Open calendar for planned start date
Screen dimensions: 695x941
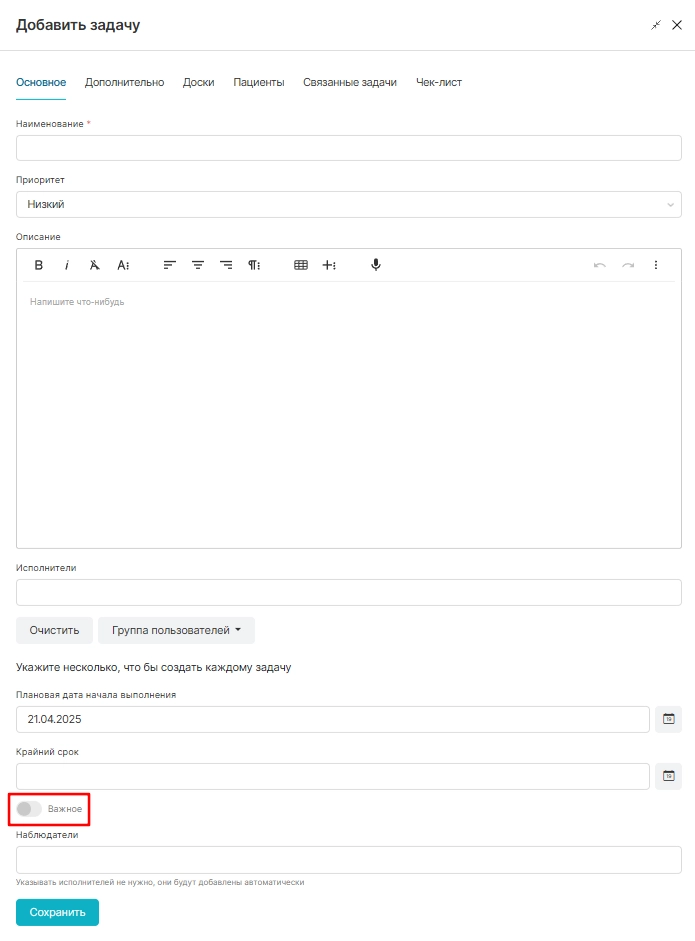click(669, 719)
